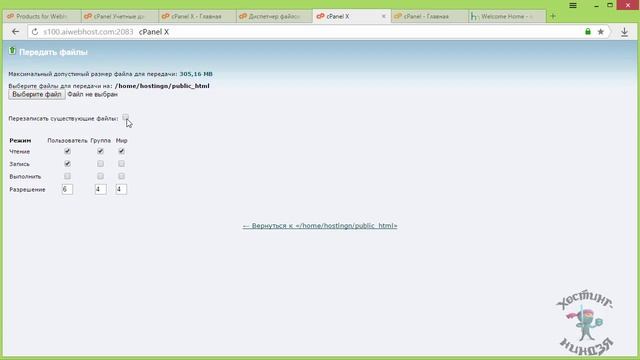The image size is (640, 360).
Task: Follow the Вернуться к /home/hostingn/public_html link
Action: [x=320, y=226]
